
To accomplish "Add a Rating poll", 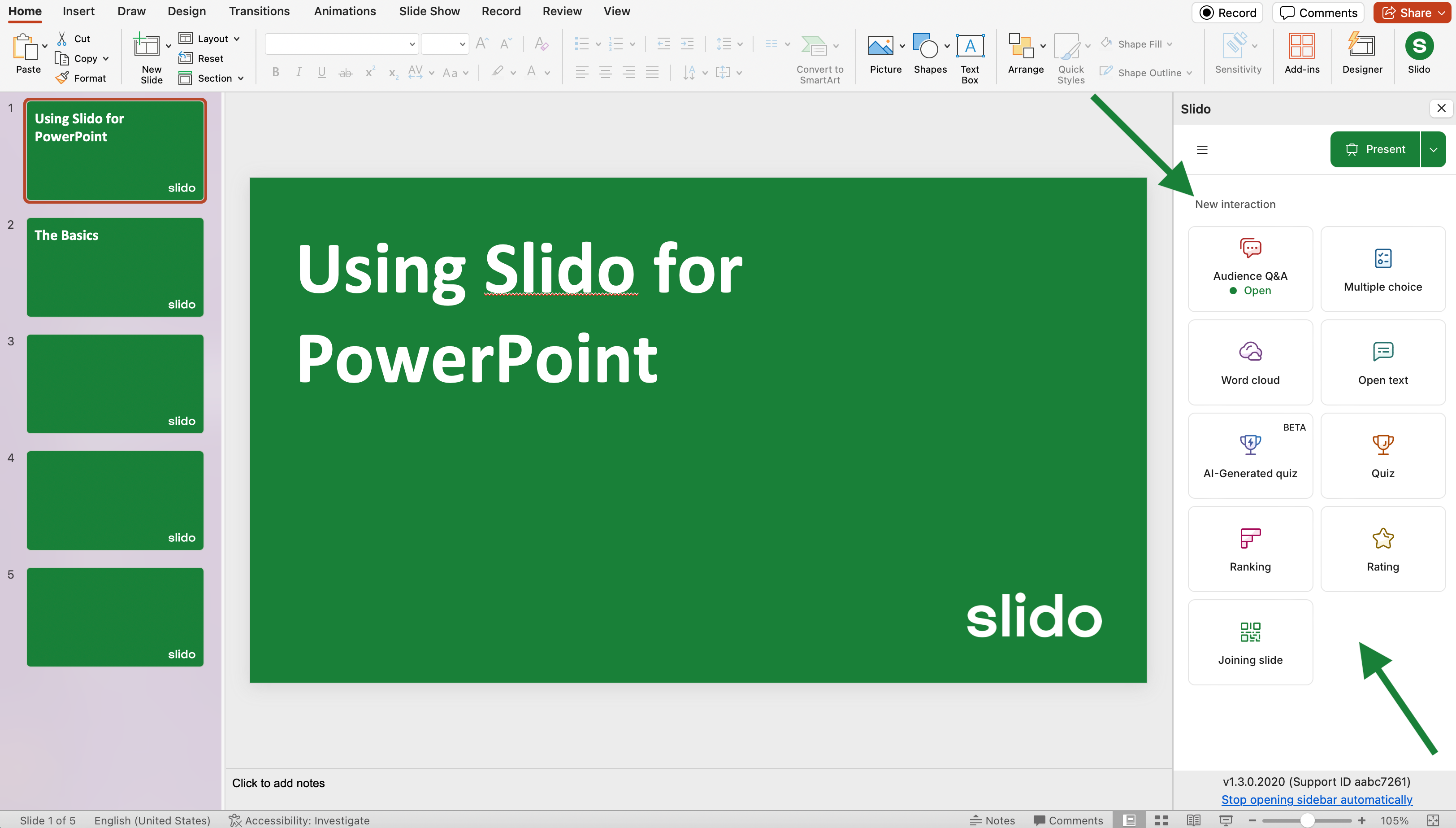I will point(1382,549).
